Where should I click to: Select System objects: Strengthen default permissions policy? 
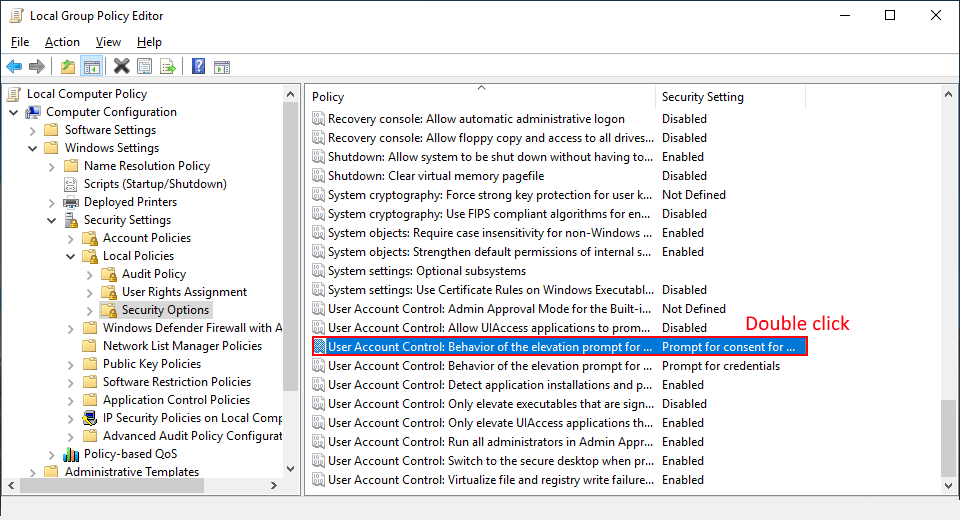coord(490,252)
